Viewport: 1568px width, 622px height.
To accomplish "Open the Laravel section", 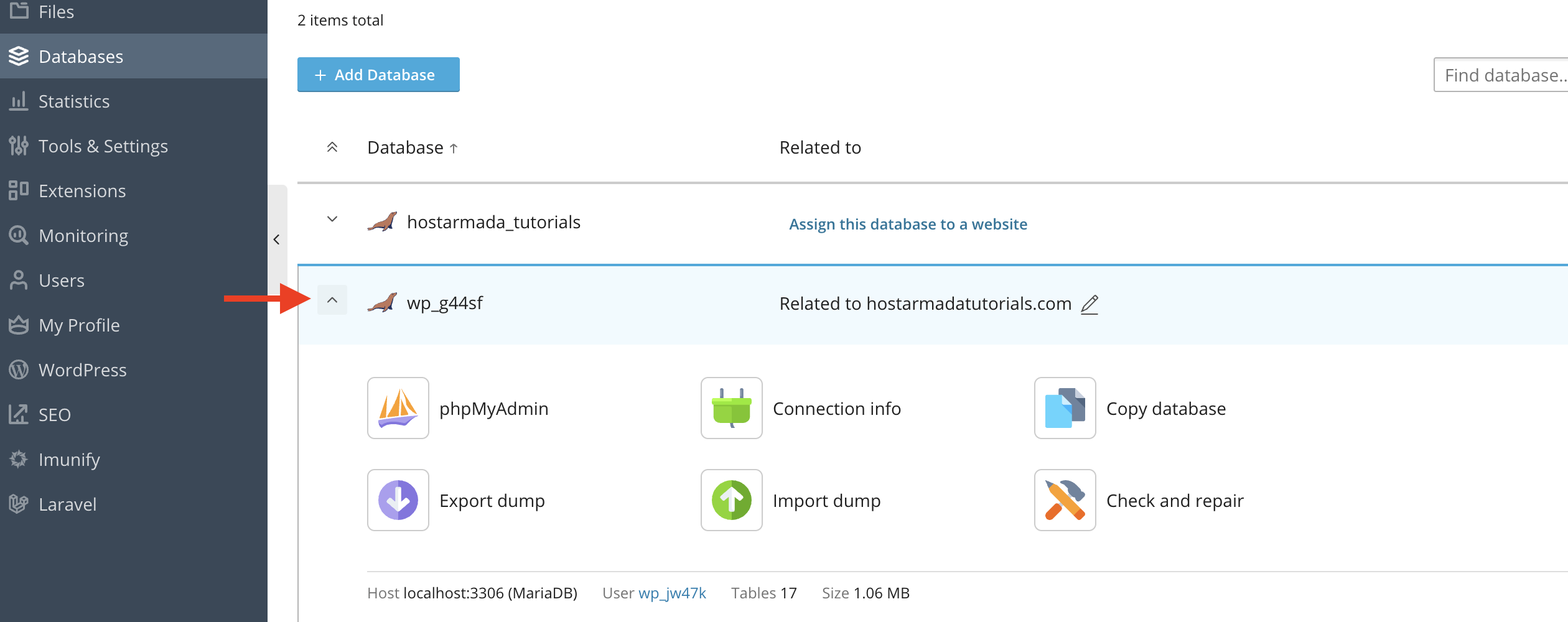I will coord(67,504).
